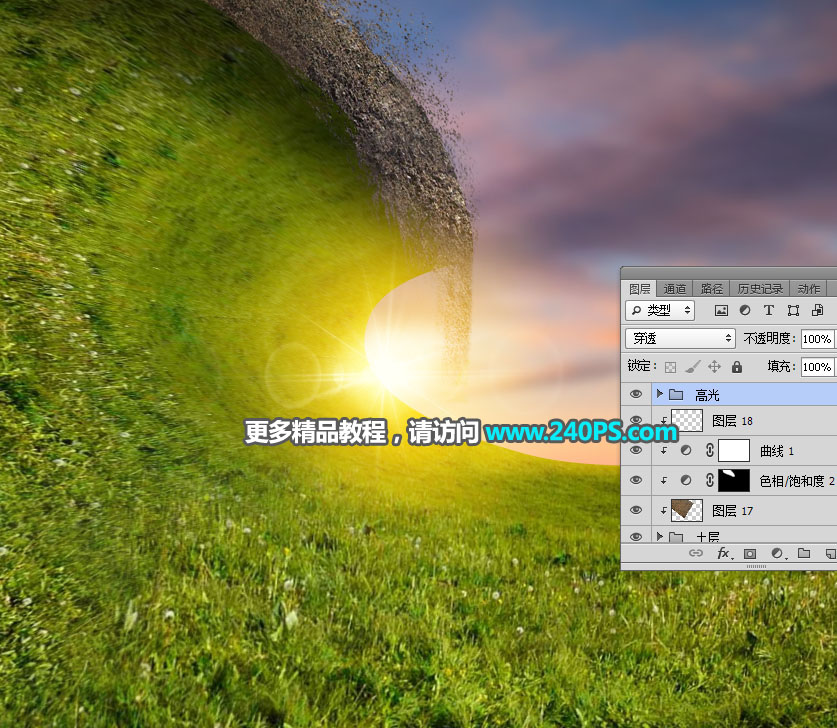Toggle lock transparent pixels icon

pos(670,367)
